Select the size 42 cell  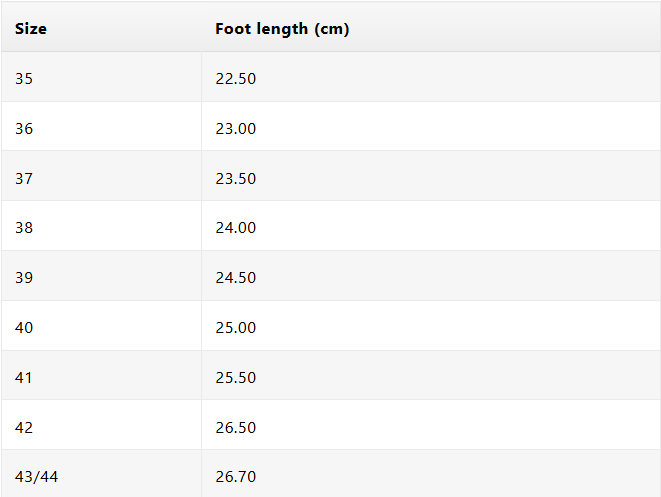(x=24, y=427)
